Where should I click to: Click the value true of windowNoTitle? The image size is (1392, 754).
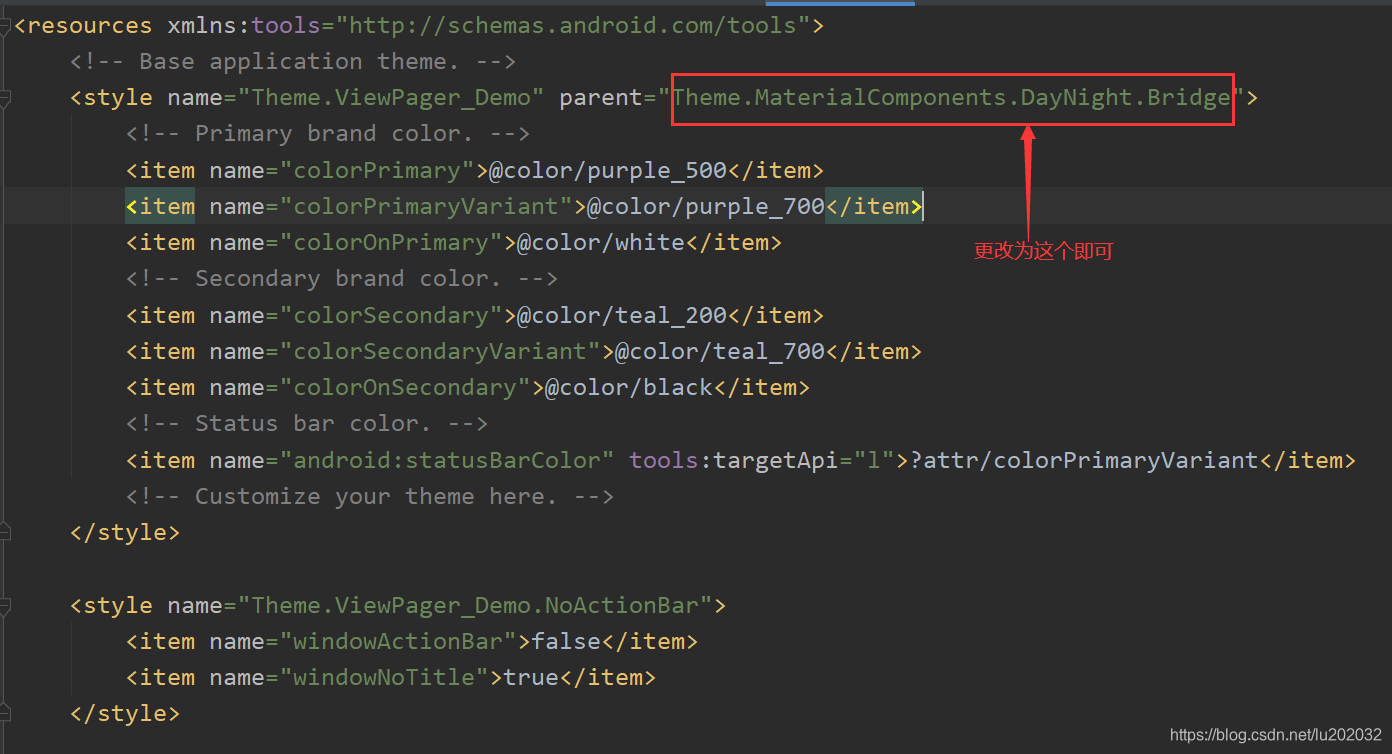(530, 678)
